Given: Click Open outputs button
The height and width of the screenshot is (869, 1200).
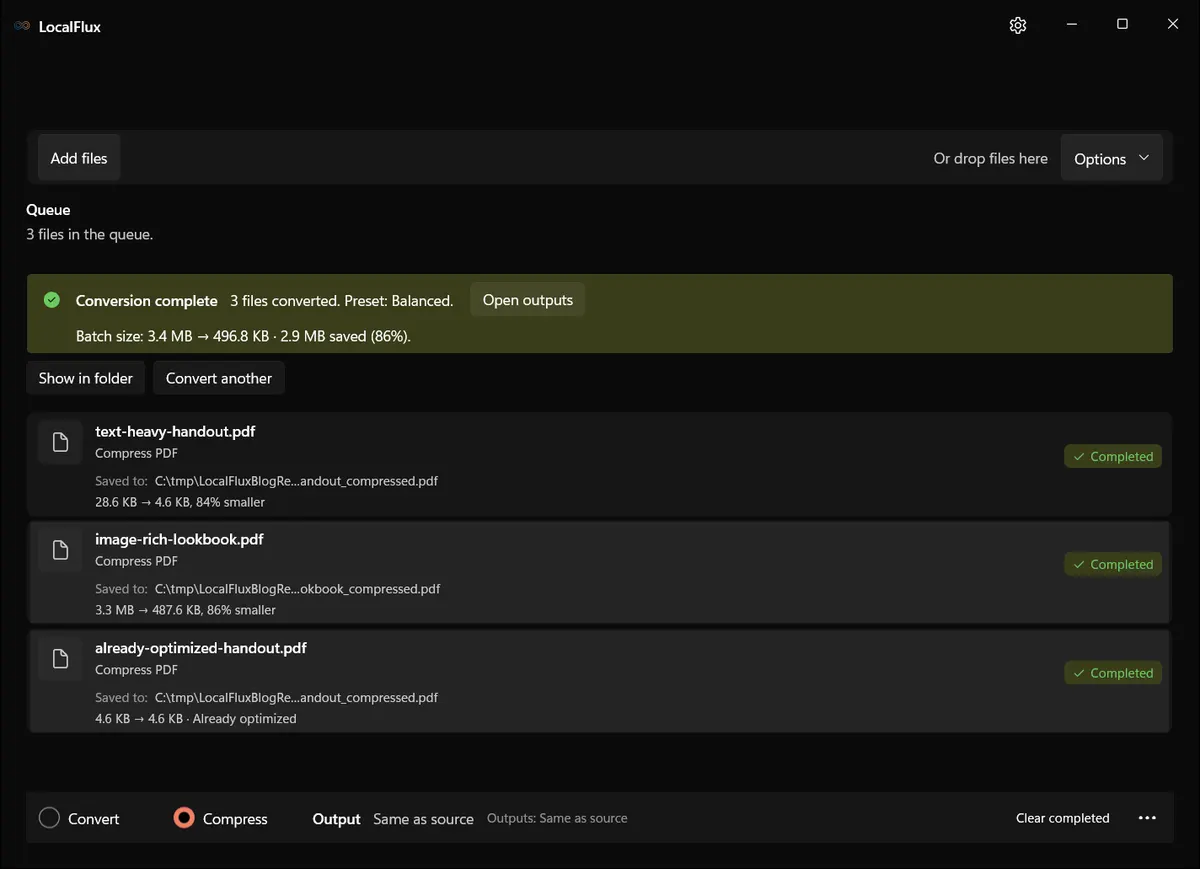Looking at the screenshot, I should coord(528,300).
